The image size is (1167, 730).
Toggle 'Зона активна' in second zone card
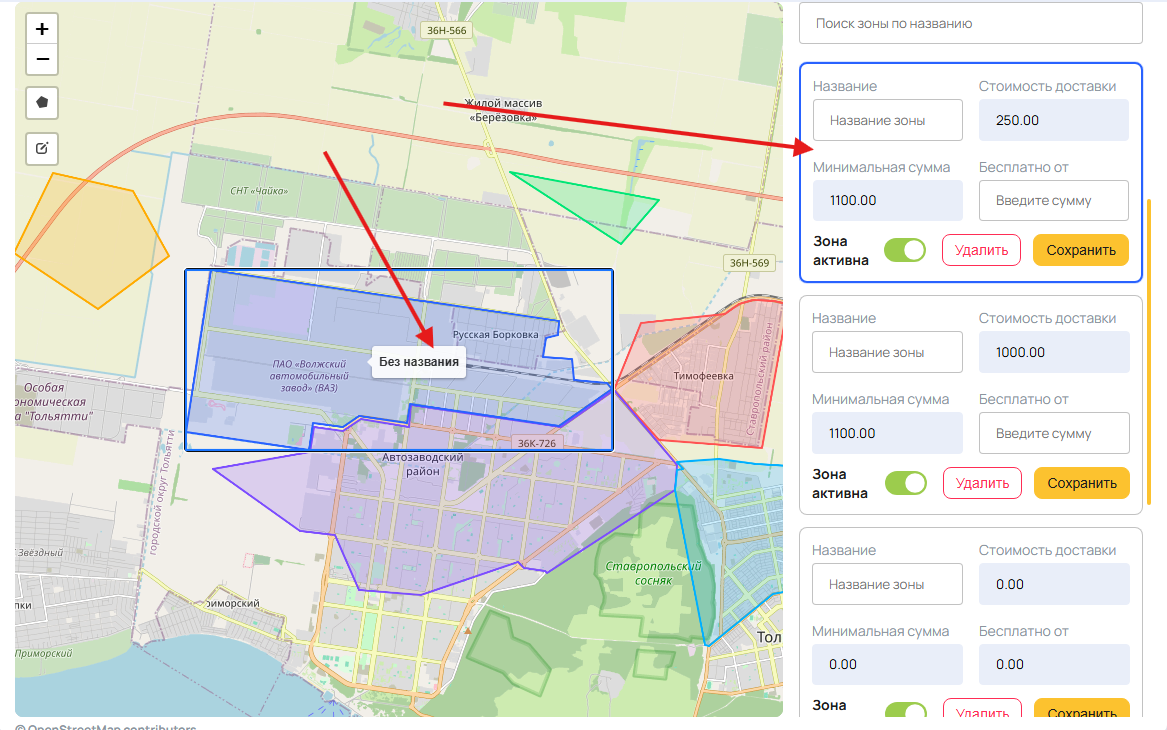tap(906, 483)
